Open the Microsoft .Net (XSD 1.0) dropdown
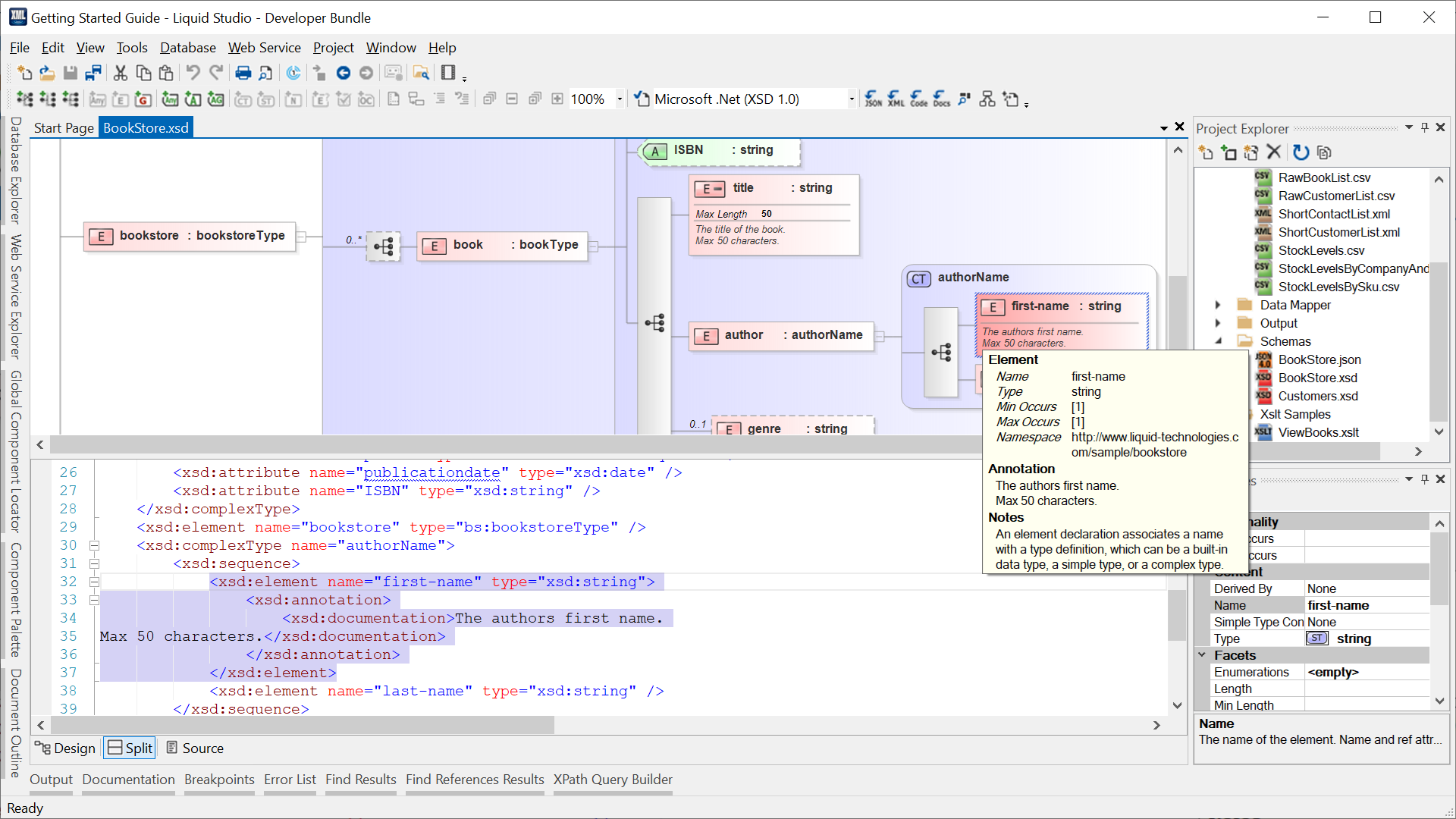 click(x=849, y=99)
